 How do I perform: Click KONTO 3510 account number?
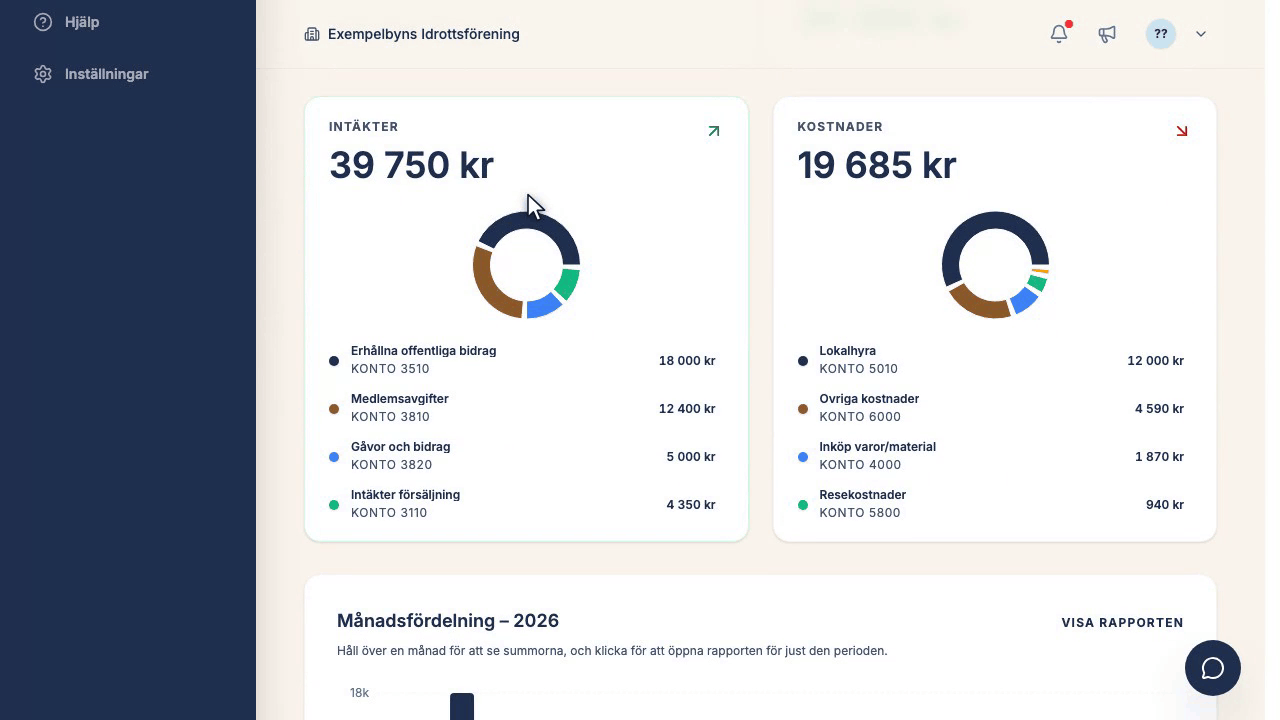390,369
